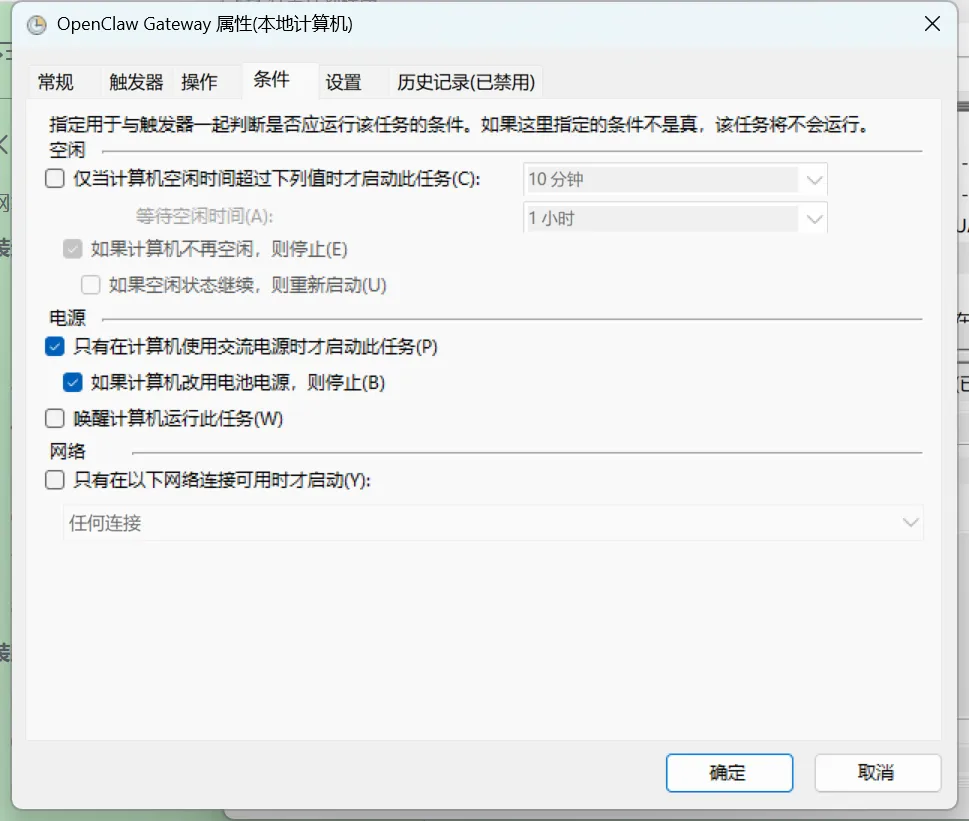Check 只有在以下网络连接可用时才启动(Y)
Viewport: 969px width, 821px height.
tap(55, 480)
